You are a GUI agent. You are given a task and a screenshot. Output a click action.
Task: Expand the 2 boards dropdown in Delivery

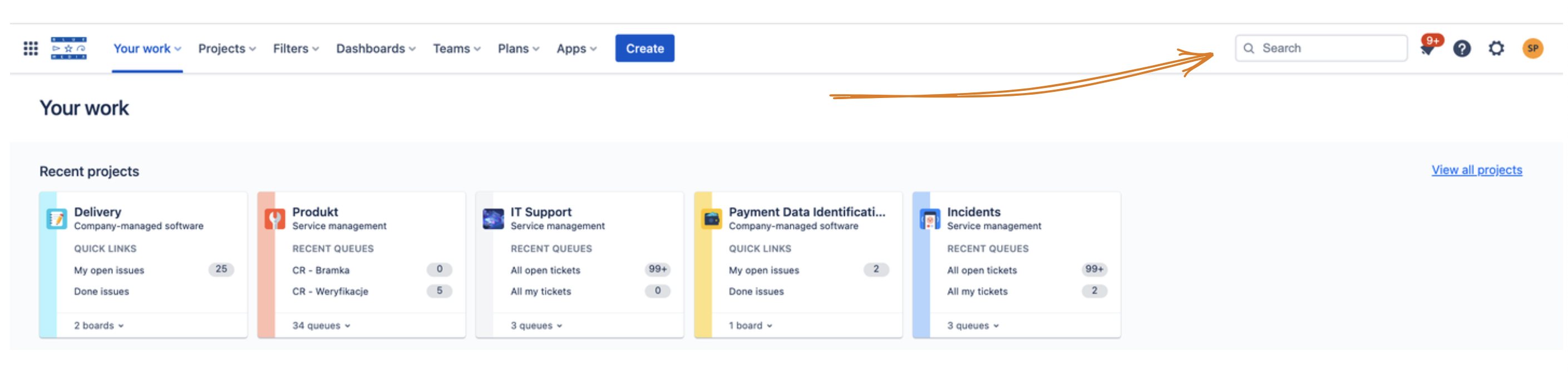point(98,326)
